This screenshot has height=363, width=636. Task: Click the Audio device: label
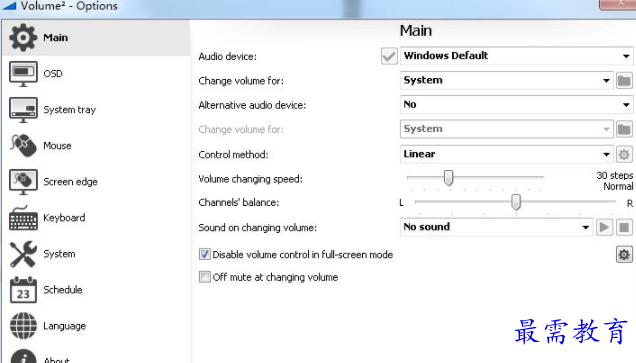tap(228, 56)
